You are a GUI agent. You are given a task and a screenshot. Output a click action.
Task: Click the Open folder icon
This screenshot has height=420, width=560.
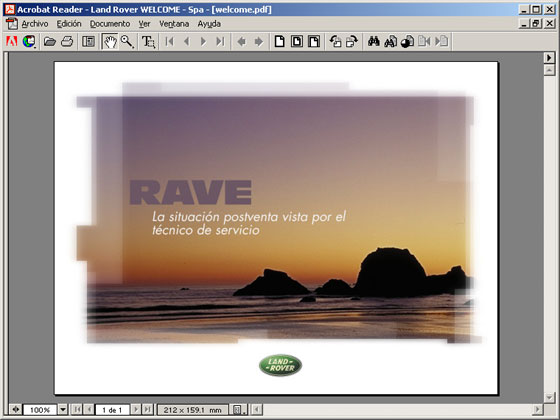click(x=50, y=41)
